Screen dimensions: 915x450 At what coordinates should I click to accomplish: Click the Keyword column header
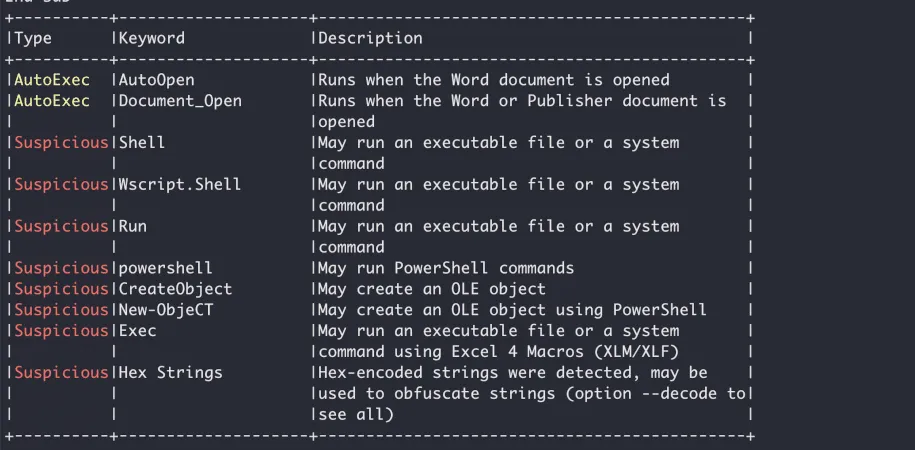click(152, 39)
